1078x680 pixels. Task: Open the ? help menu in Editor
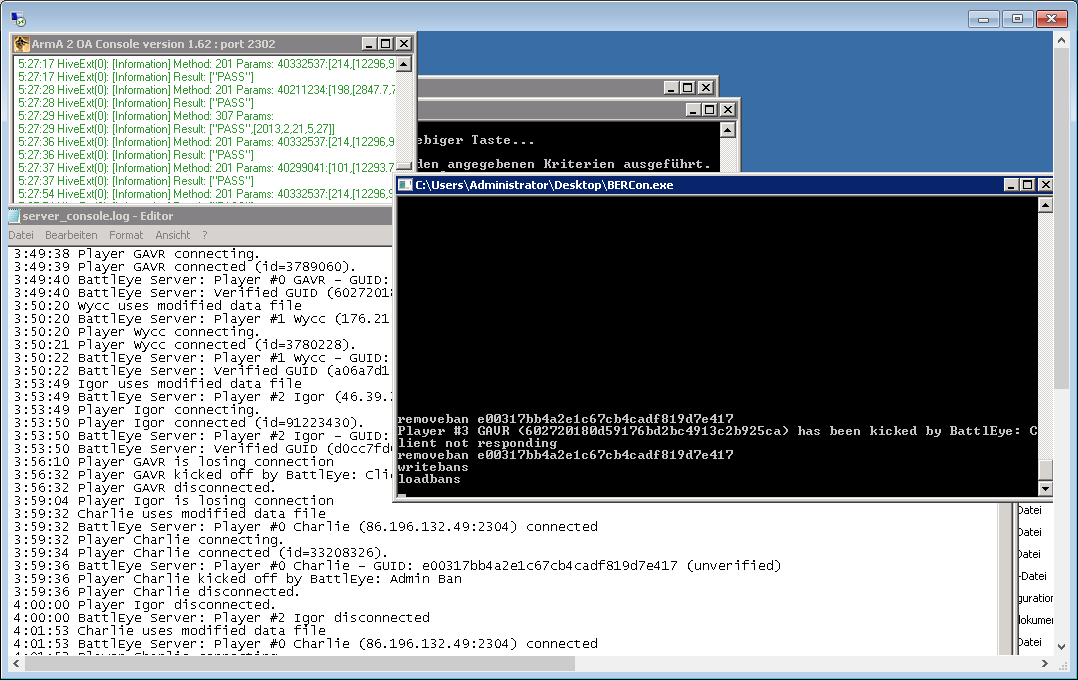tap(204, 235)
